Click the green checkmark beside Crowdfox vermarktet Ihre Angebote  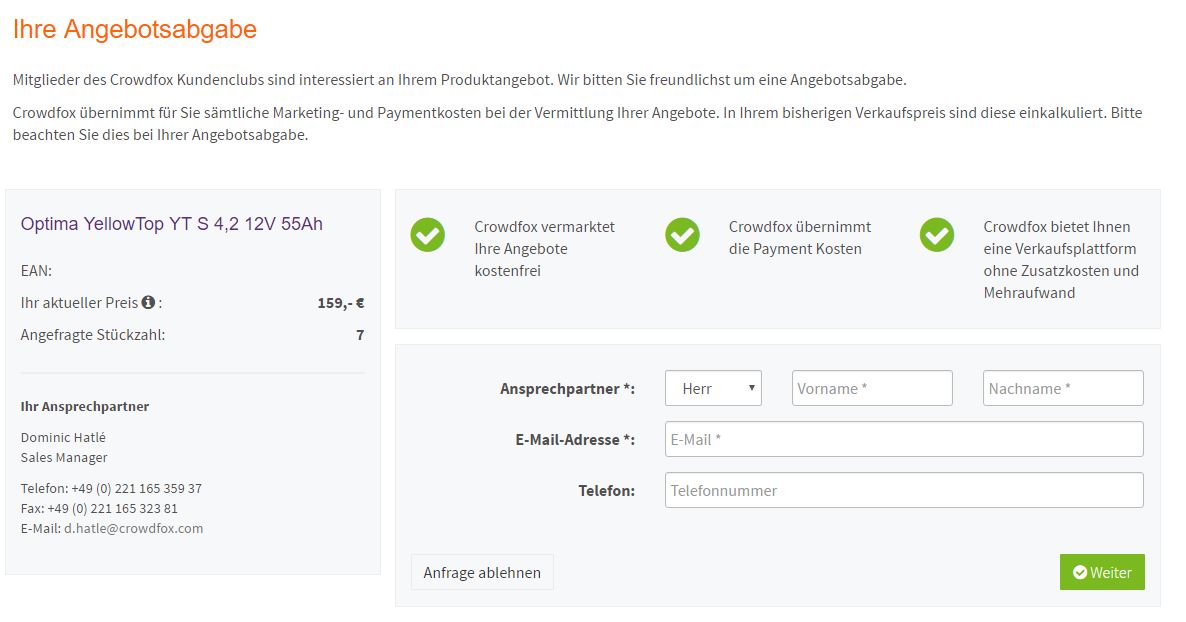coord(428,235)
